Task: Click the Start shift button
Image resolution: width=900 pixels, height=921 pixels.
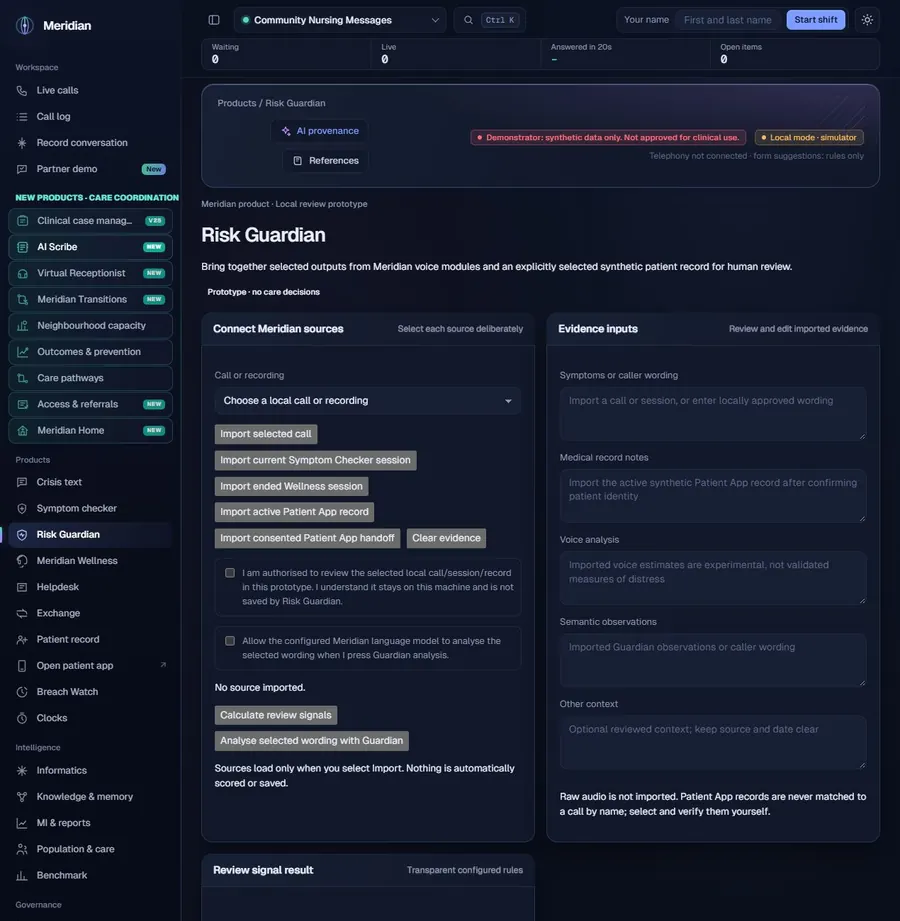Action: (x=815, y=20)
